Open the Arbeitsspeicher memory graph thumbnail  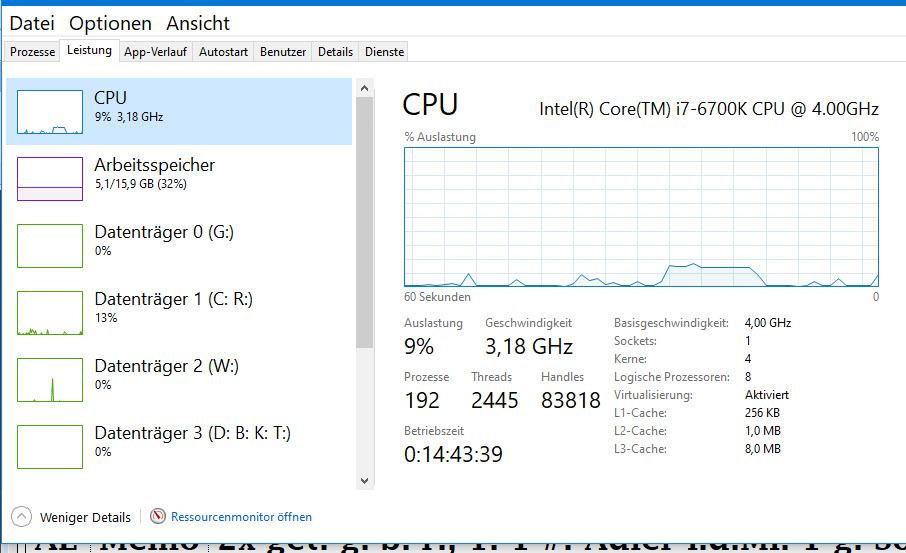(x=50, y=179)
